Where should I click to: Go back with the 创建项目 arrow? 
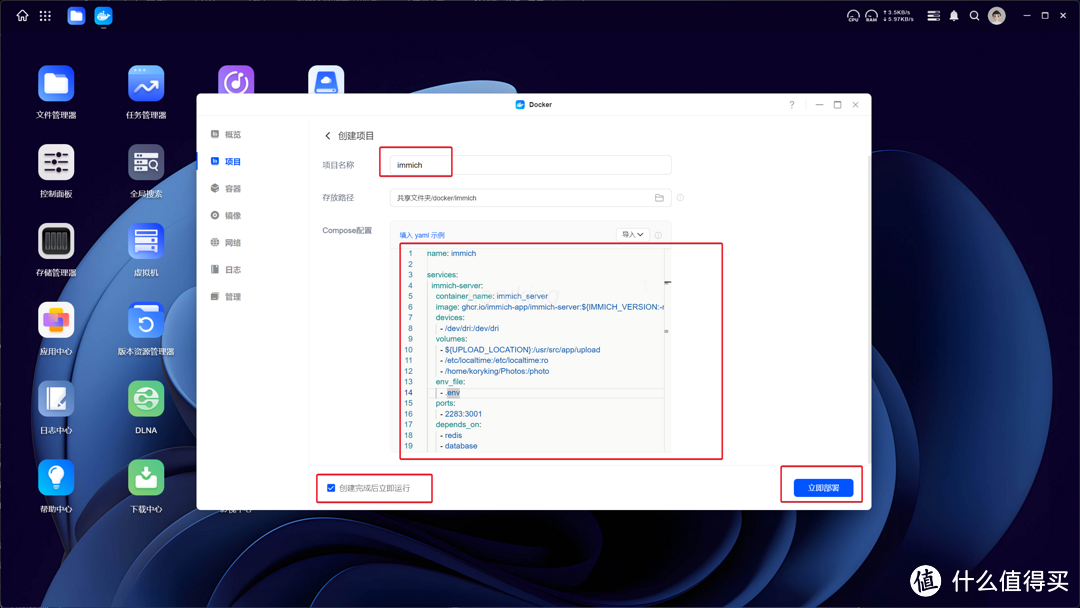pyautogui.click(x=328, y=136)
